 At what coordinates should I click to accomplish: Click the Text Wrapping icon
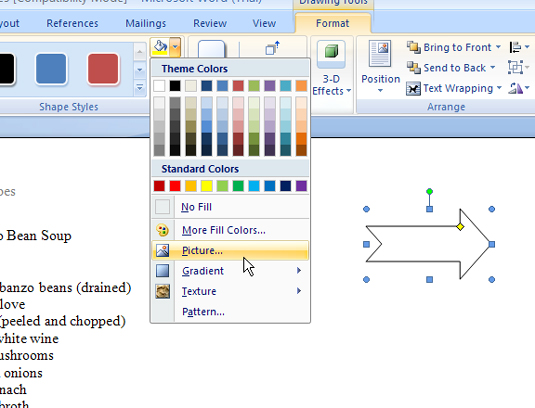coord(413,89)
